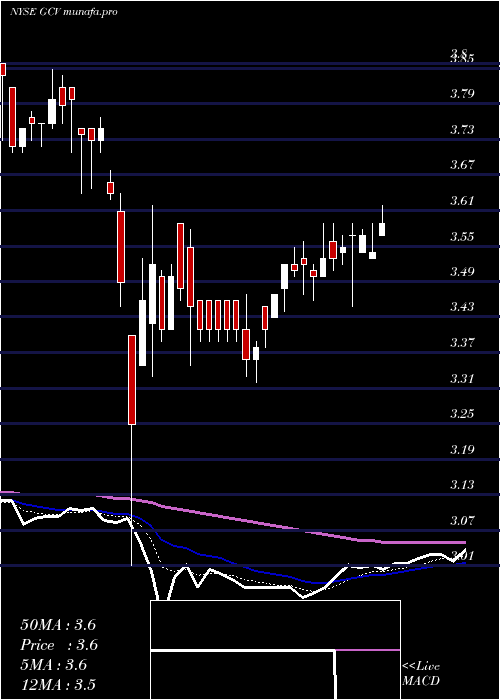500x700 pixels.
Task: Click the 5MA : 3.6 readout
Action: 54,665
